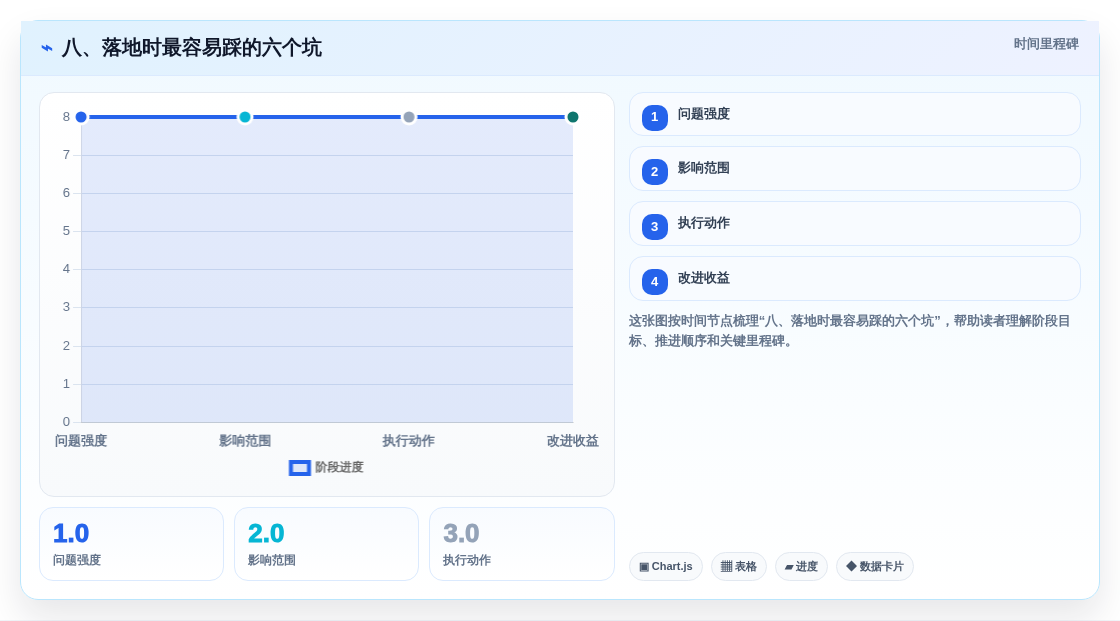Click the 执行动作 x-axis label
Screen dimensions: 1120x621
click(409, 441)
